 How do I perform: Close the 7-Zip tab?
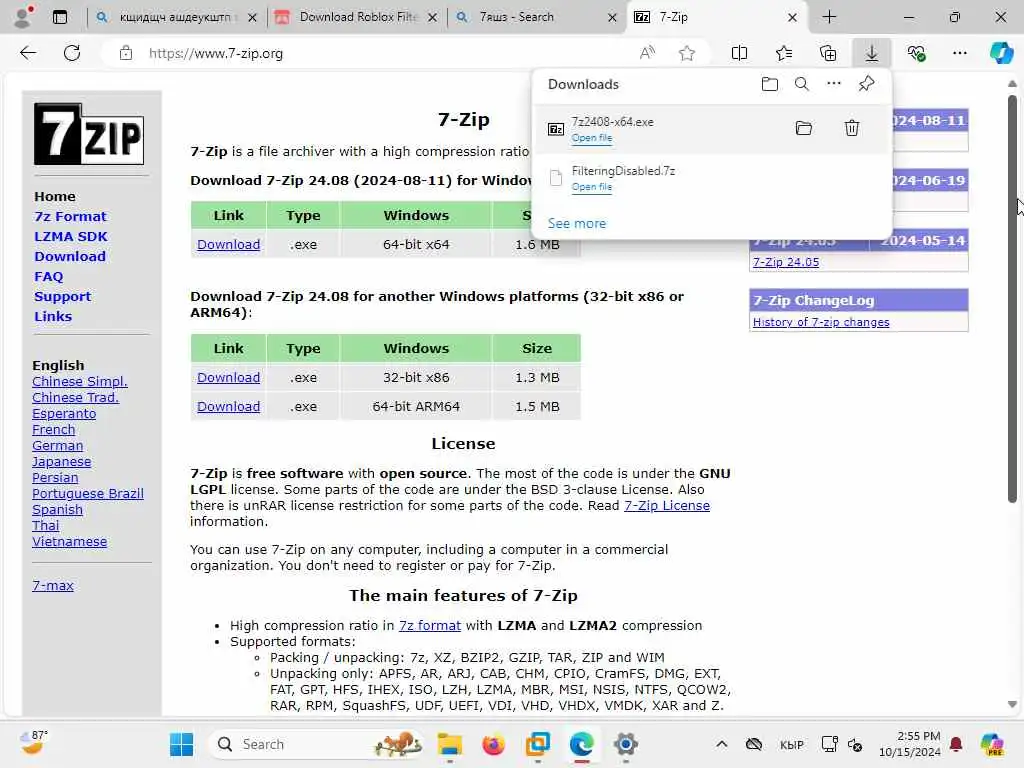point(792,18)
